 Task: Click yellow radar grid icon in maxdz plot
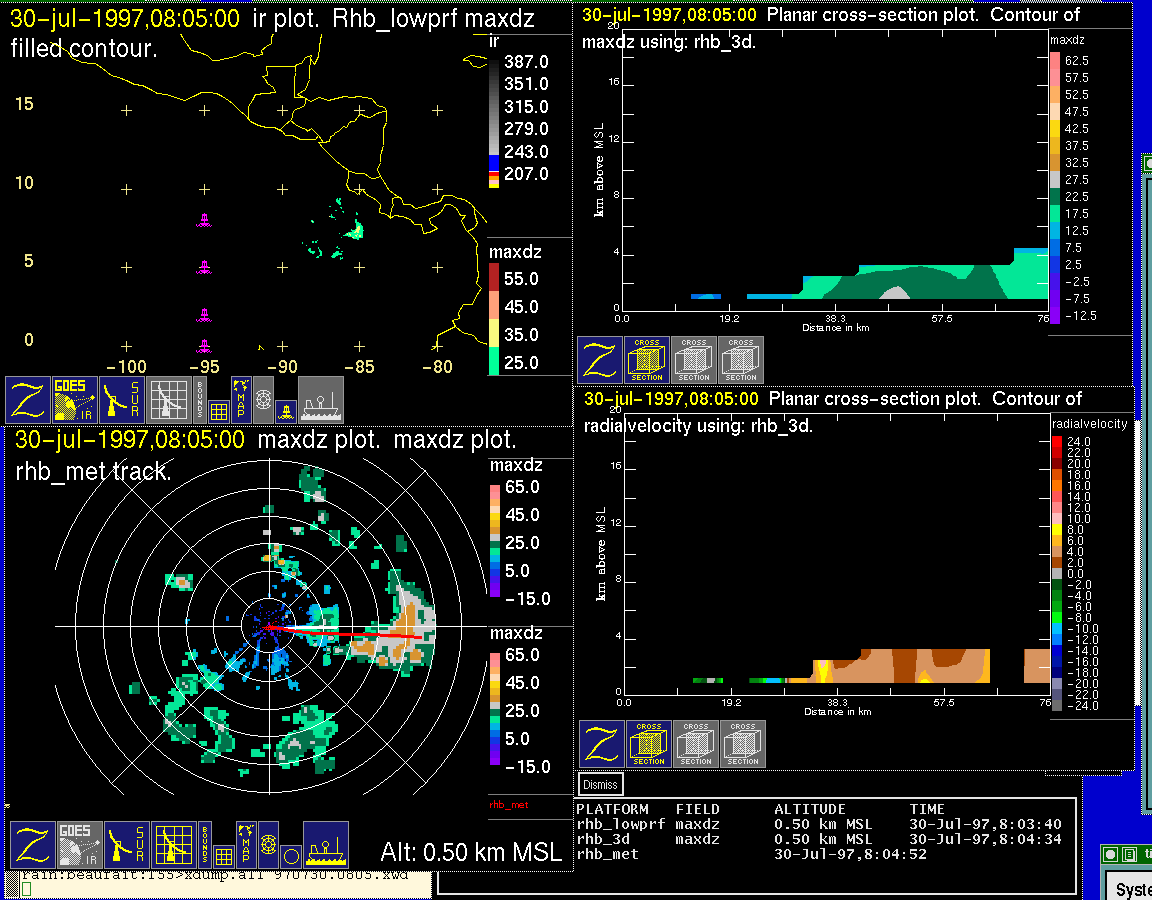coord(173,845)
